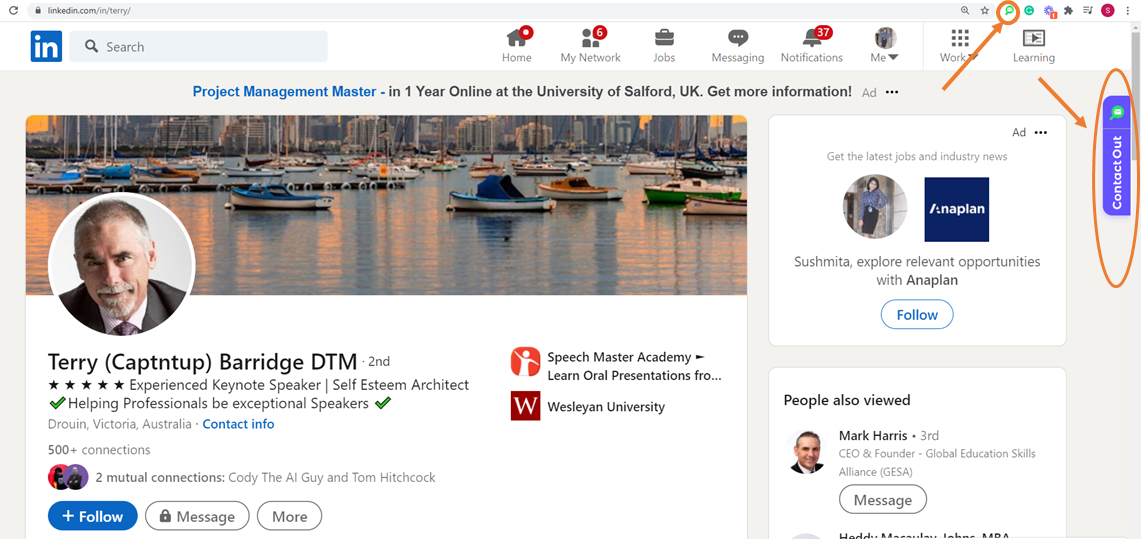Open the Chrome three-dot menu
1141x539 pixels.
coord(1128,11)
